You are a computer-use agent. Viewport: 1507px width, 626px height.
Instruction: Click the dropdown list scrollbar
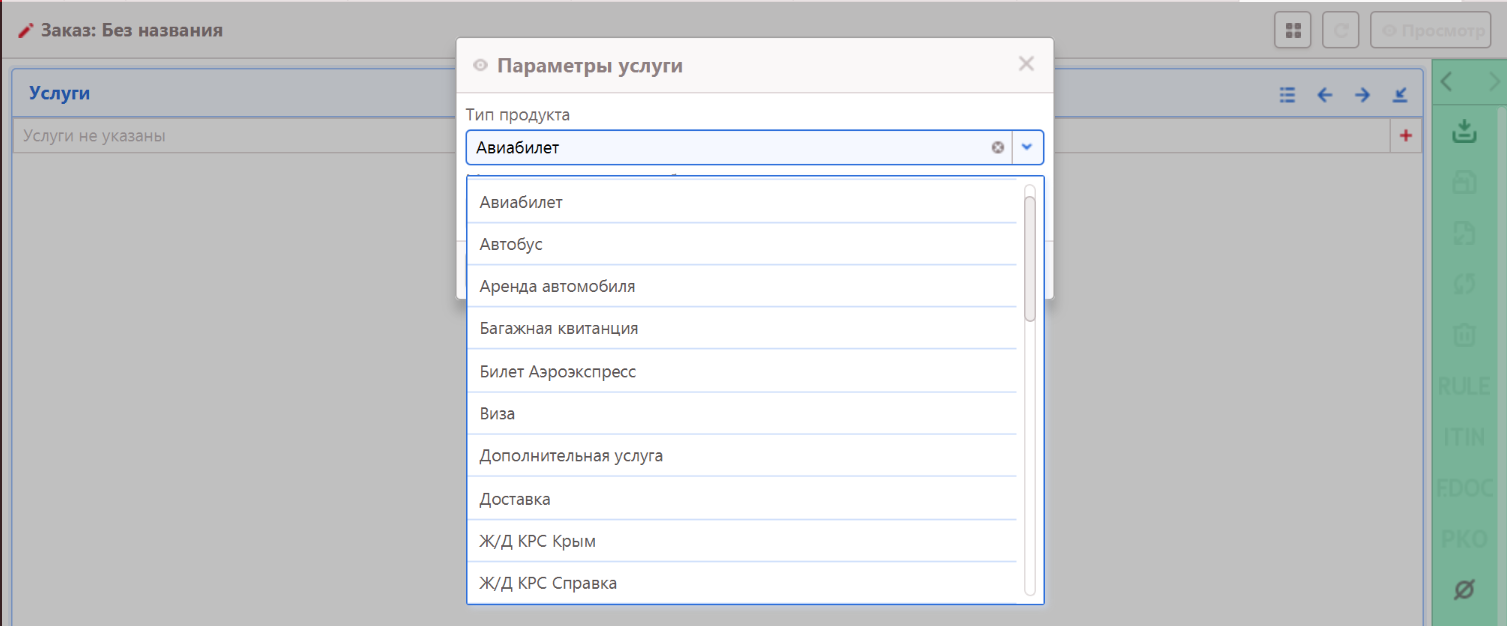[x=1030, y=258]
